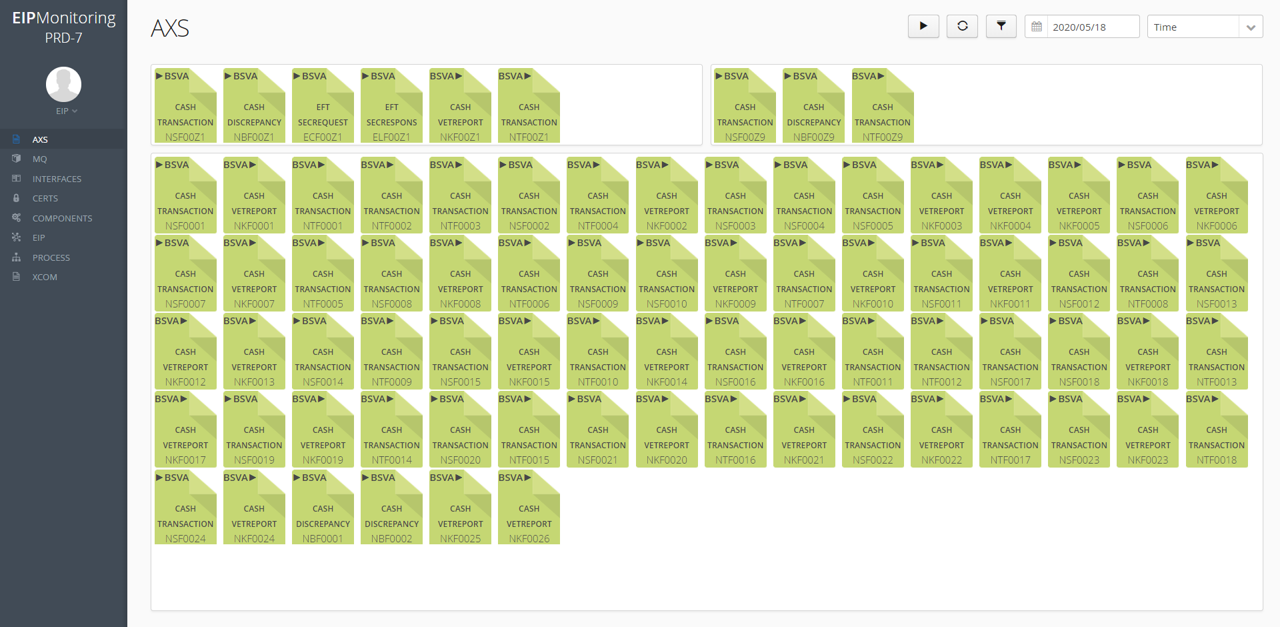Expand the EIP user menu under avatar
The height and width of the screenshot is (627, 1280).
[66, 111]
